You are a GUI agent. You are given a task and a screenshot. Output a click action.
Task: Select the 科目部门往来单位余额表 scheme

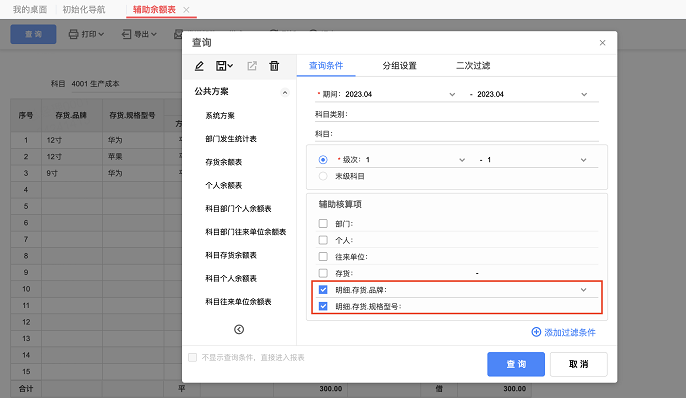pyautogui.click(x=246, y=232)
